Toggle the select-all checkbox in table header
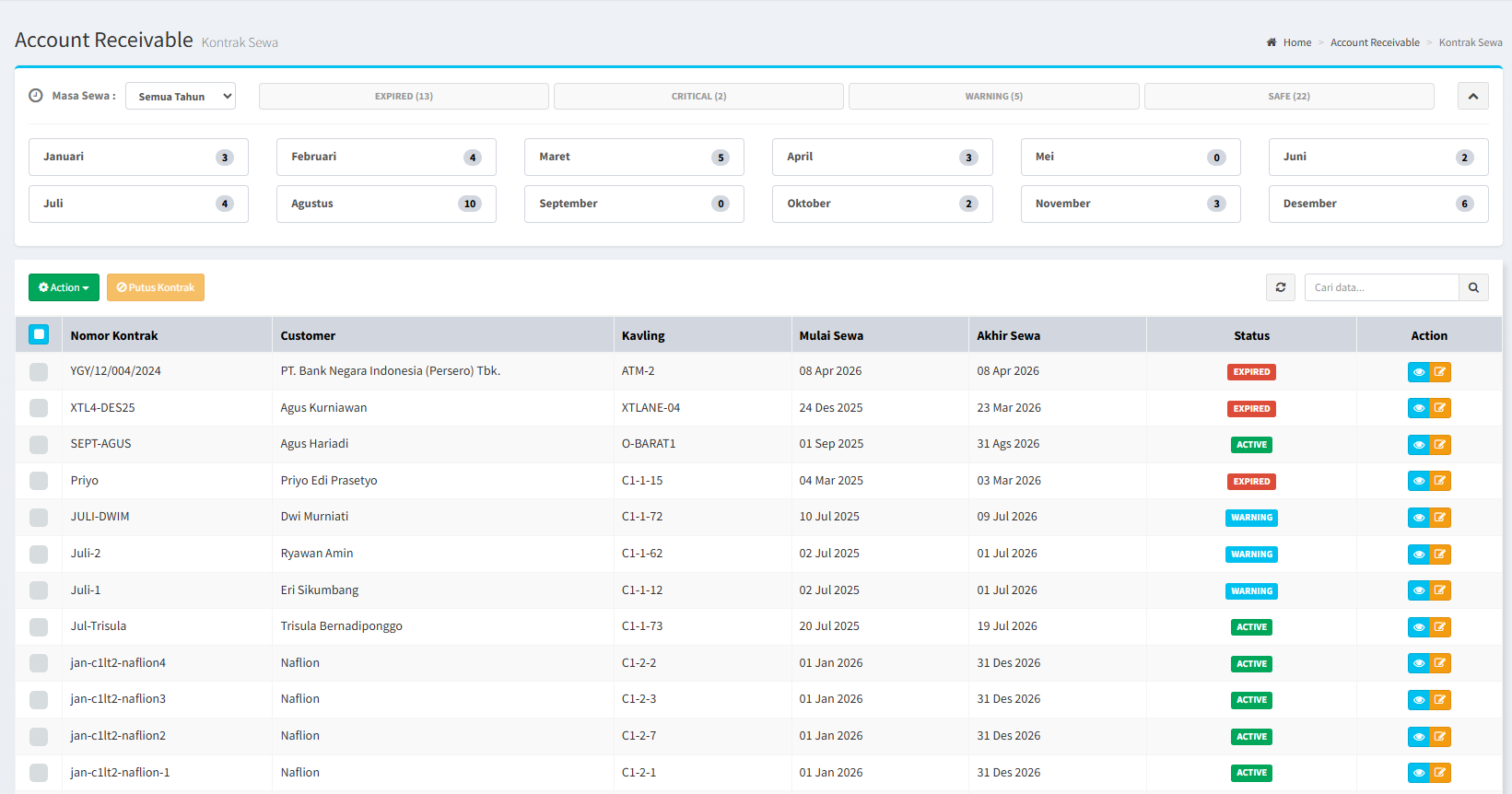Image resolution: width=1512 pixels, height=794 pixels. (x=39, y=334)
